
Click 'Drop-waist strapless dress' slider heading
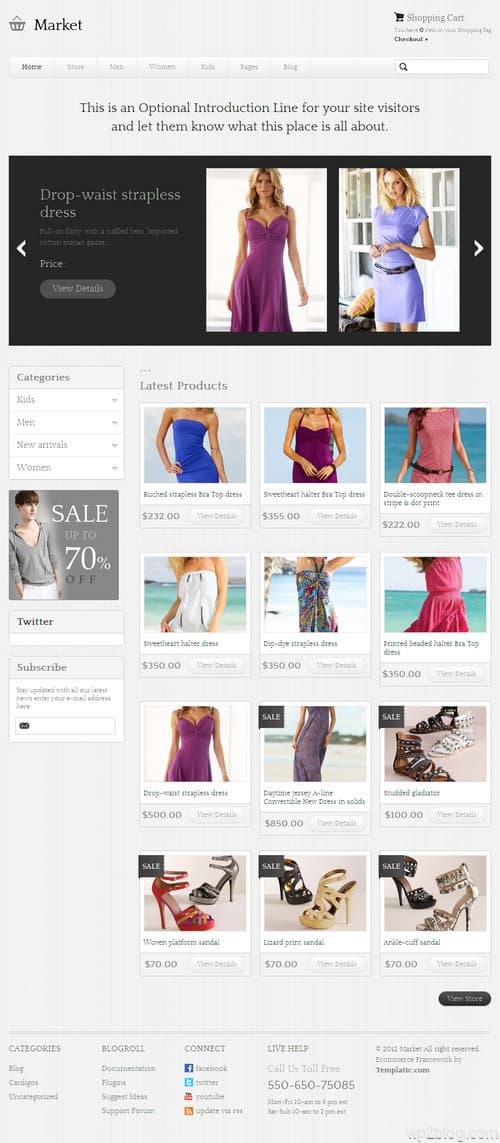point(110,203)
